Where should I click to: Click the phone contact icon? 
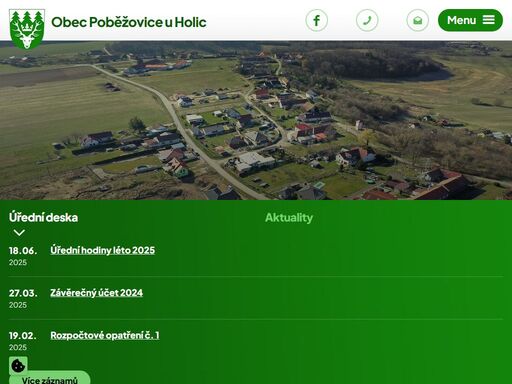pyautogui.click(x=367, y=20)
